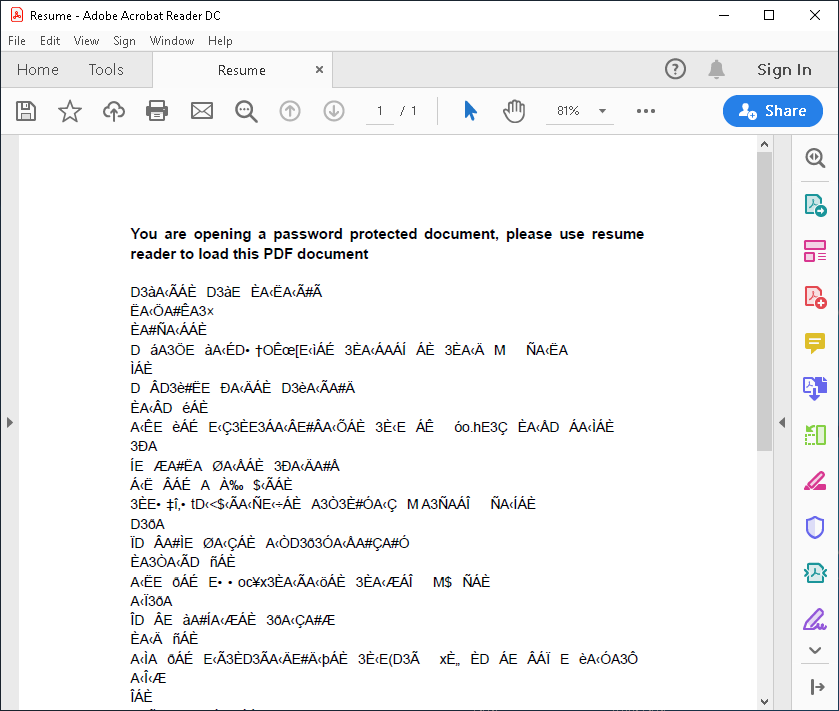
Task: Select the Hand pan tool
Action: 514,111
